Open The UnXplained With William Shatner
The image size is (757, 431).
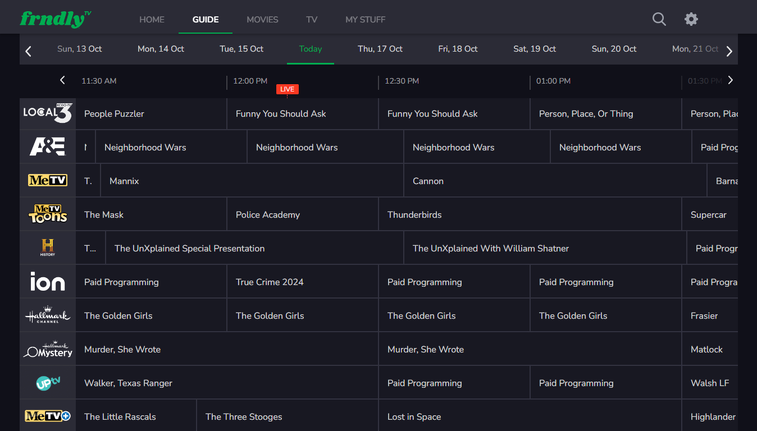click(545, 248)
